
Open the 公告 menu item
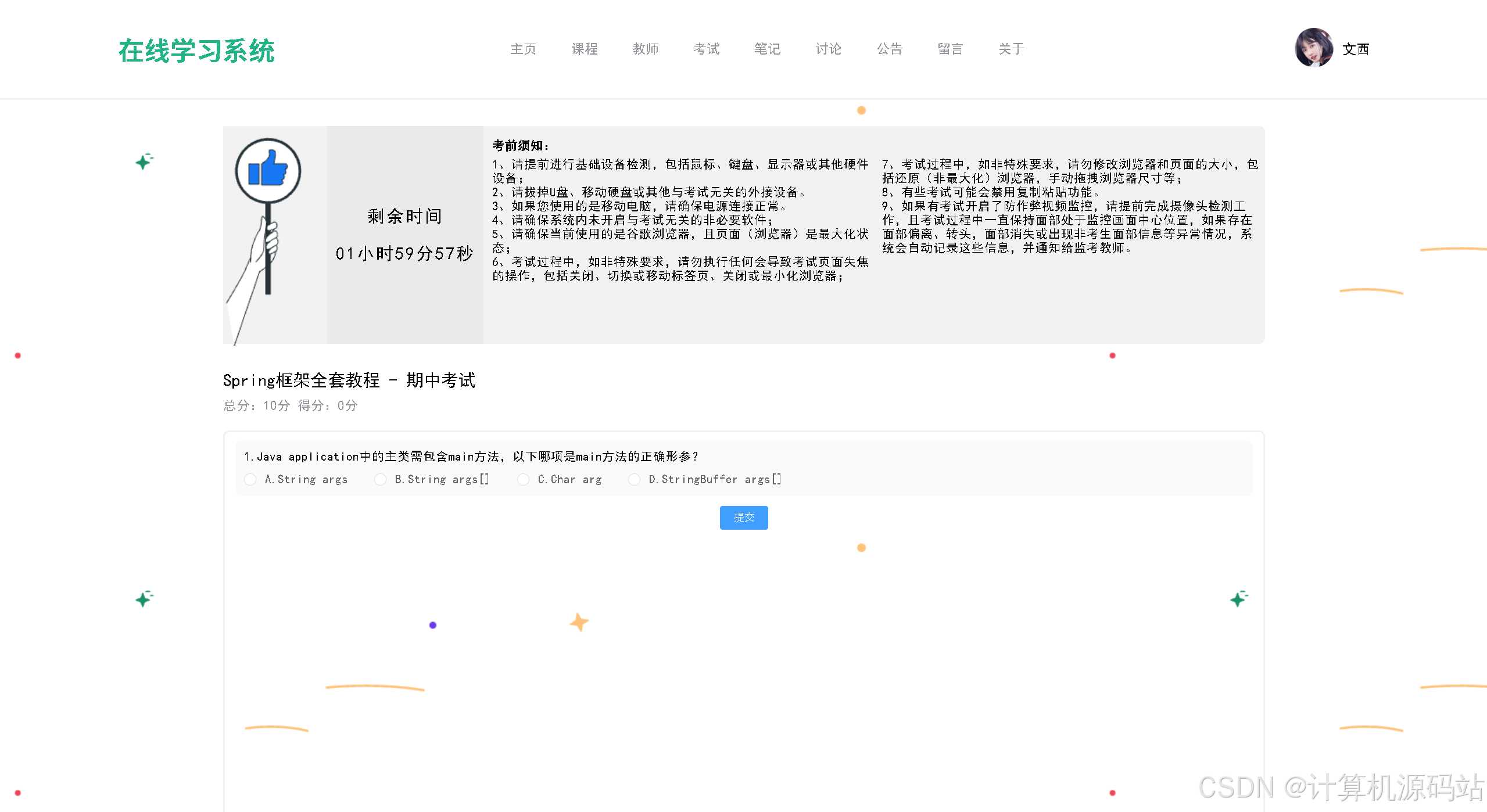(888, 49)
